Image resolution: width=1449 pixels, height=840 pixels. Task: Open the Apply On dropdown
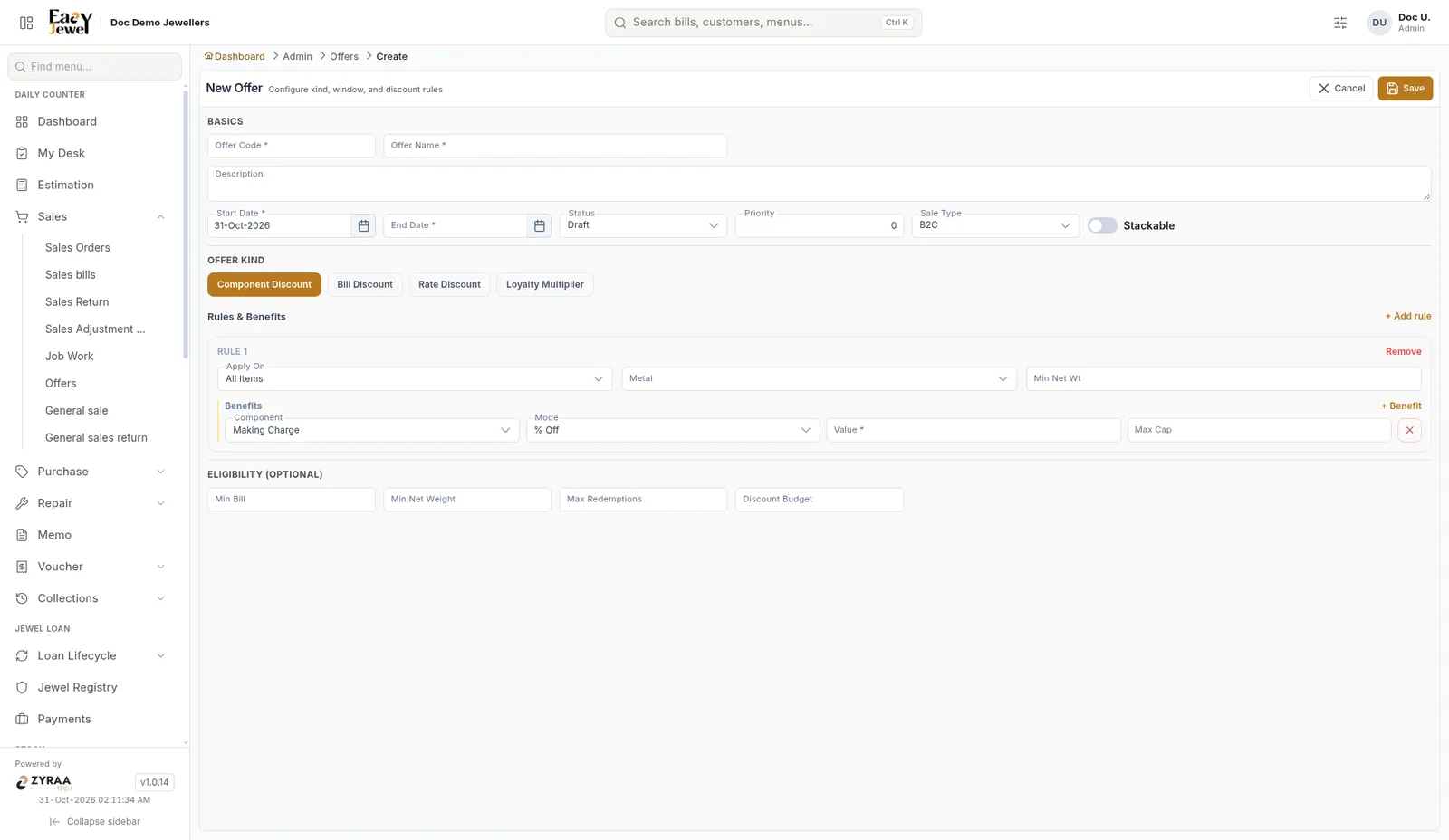pyautogui.click(x=415, y=378)
